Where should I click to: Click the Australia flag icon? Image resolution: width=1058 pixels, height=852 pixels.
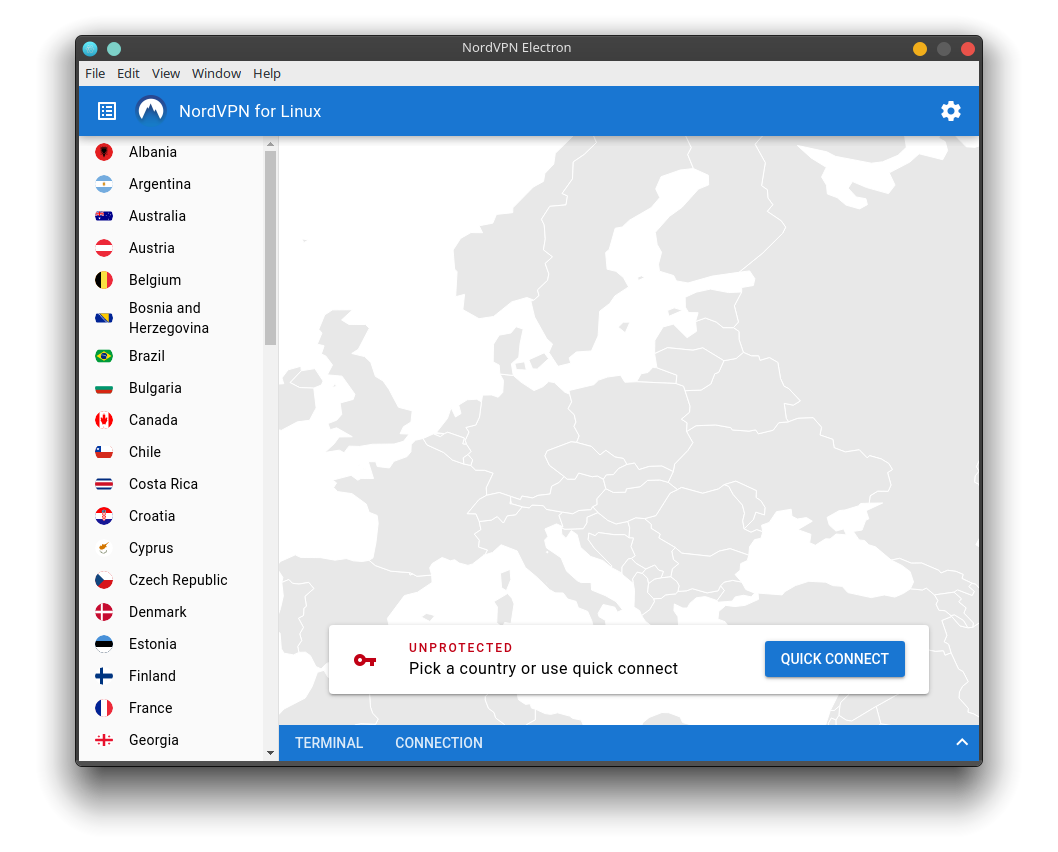(104, 216)
